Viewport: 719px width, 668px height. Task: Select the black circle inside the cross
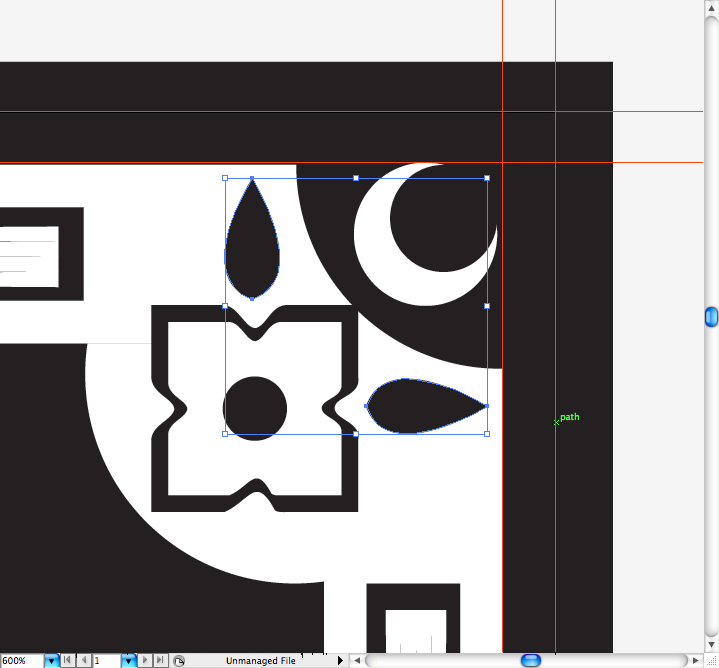(x=255, y=409)
